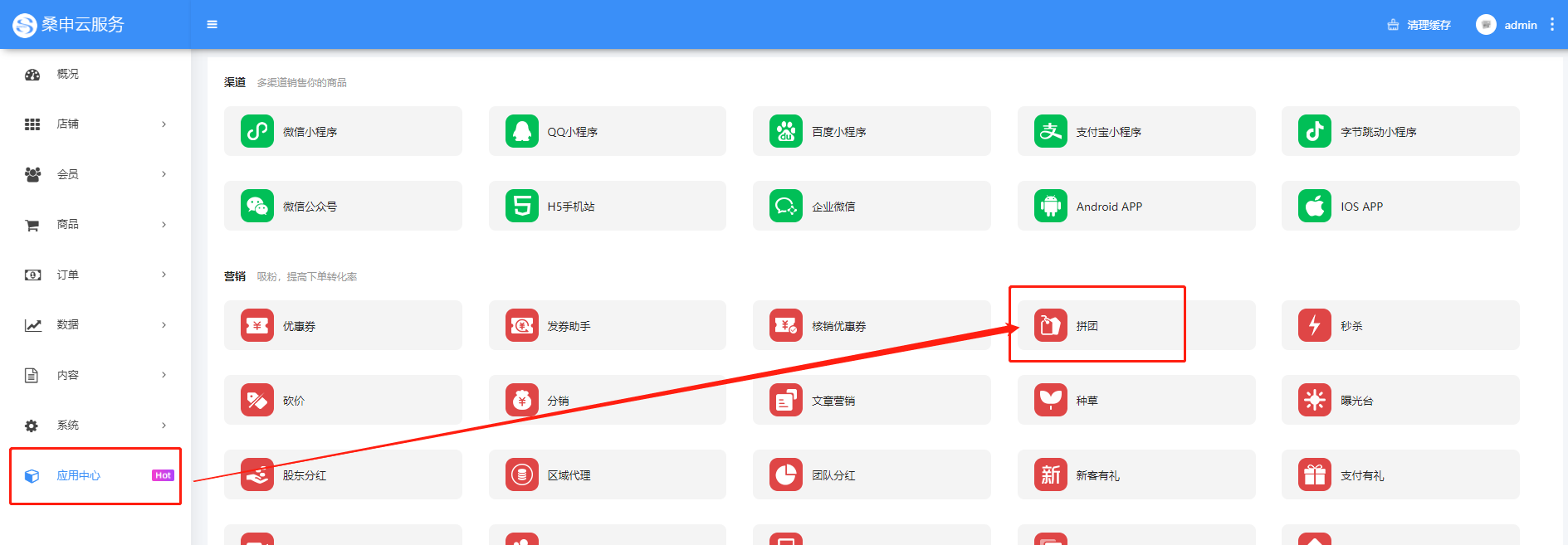Click the 团队分红 pie icon
The image size is (1568, 545).
coord(786,474)
